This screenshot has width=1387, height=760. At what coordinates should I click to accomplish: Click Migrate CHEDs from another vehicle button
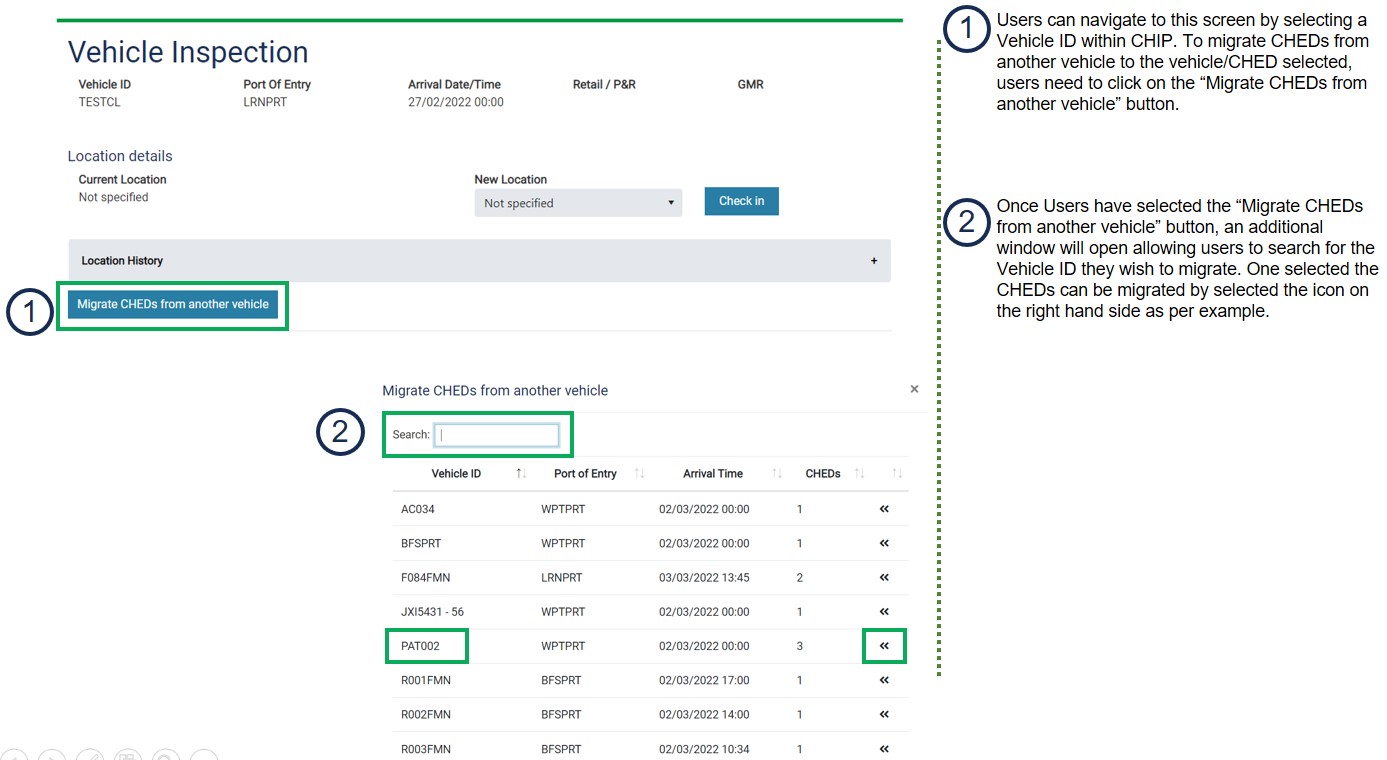tap(173, 304)
